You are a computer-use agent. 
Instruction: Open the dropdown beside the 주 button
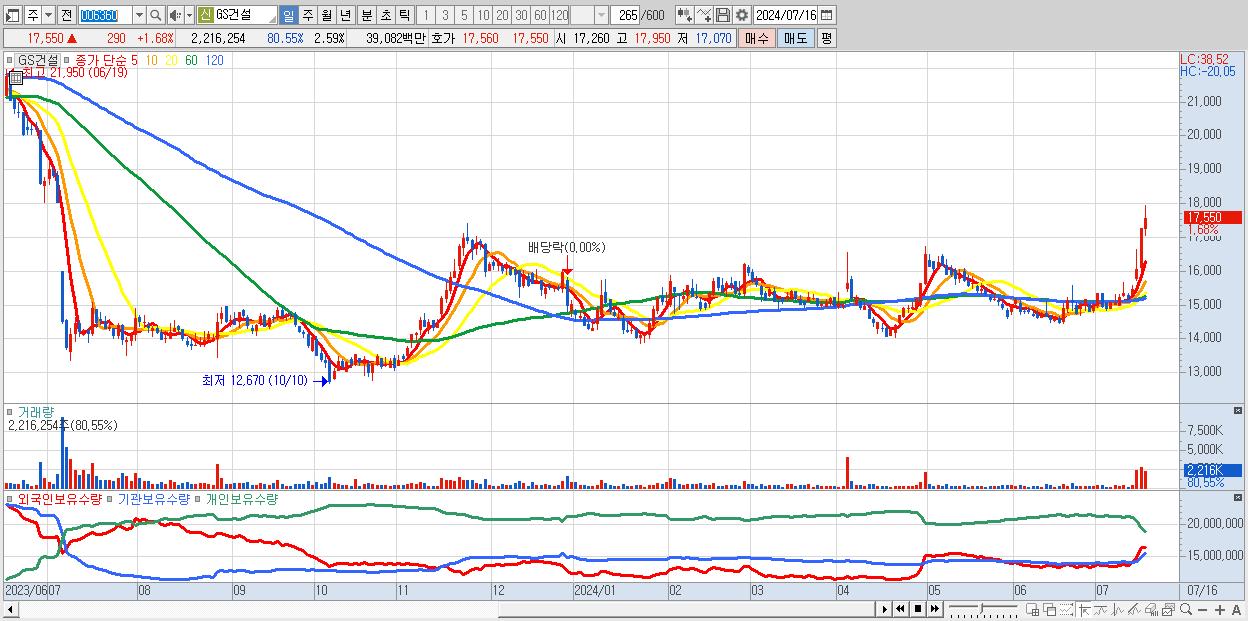click(49, 15)
